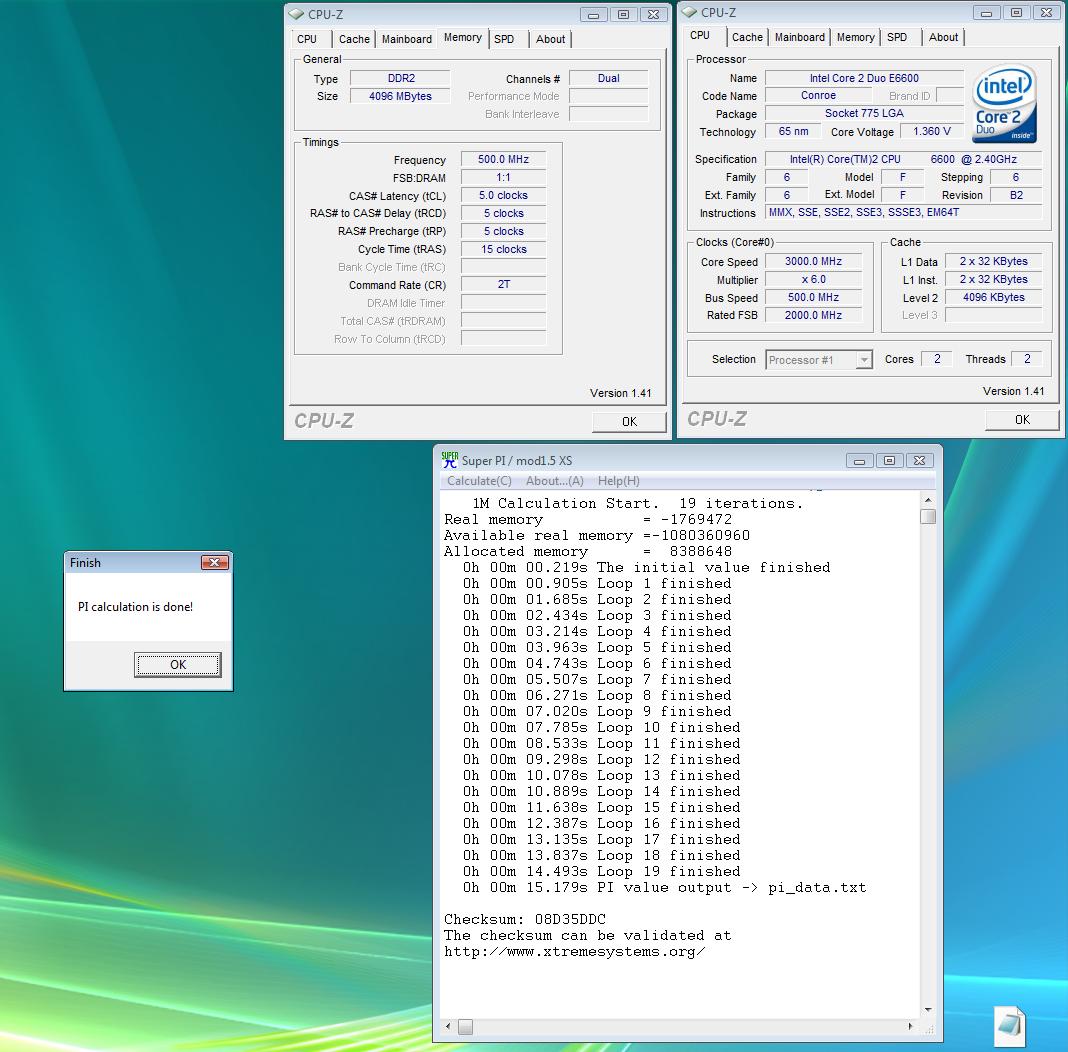Close the CPU-Z Memory window
Image resolution: width=1068 pixels, height=1052 pixels.
coord(653,14)
